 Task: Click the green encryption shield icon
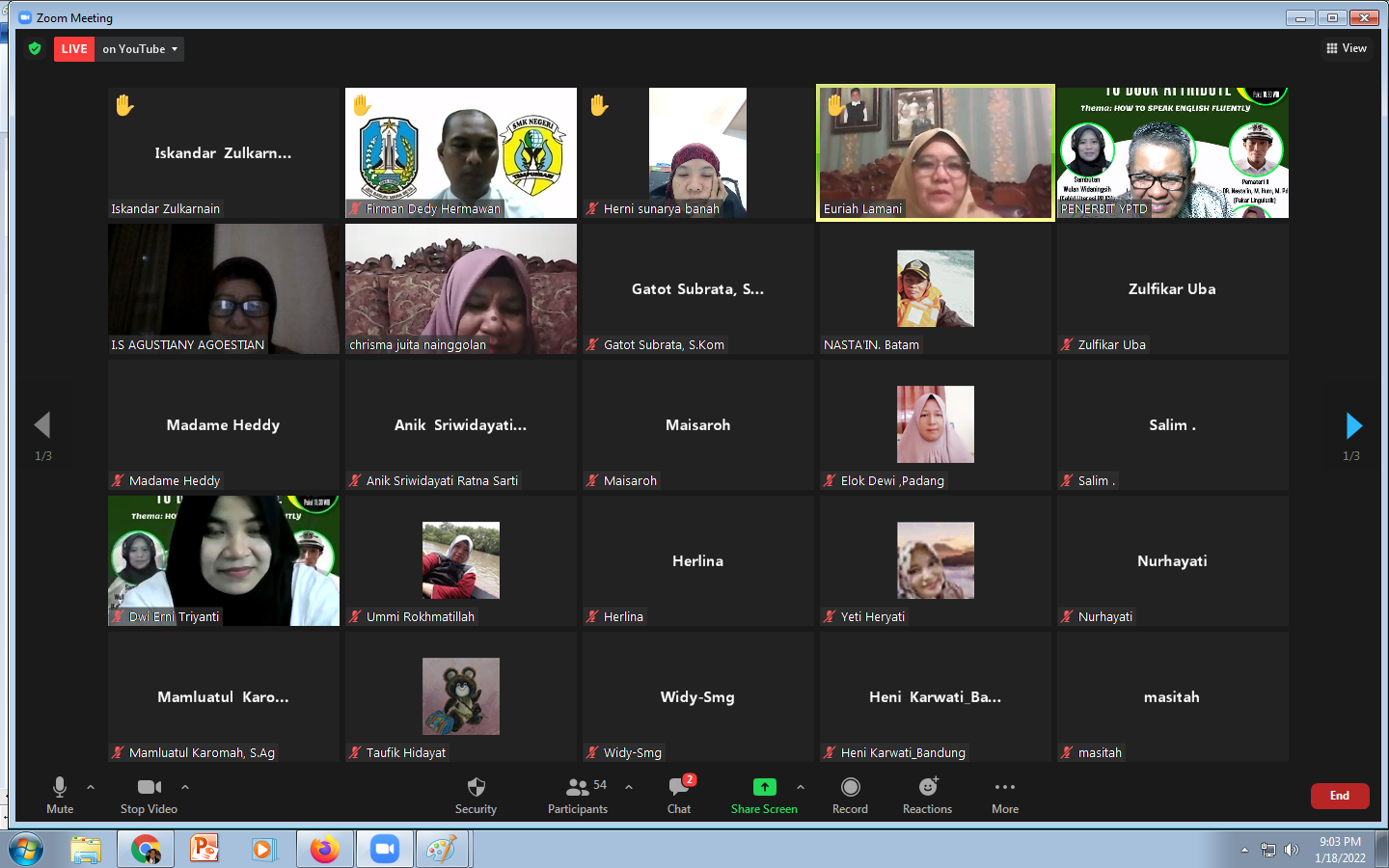(x=35, y=48)
